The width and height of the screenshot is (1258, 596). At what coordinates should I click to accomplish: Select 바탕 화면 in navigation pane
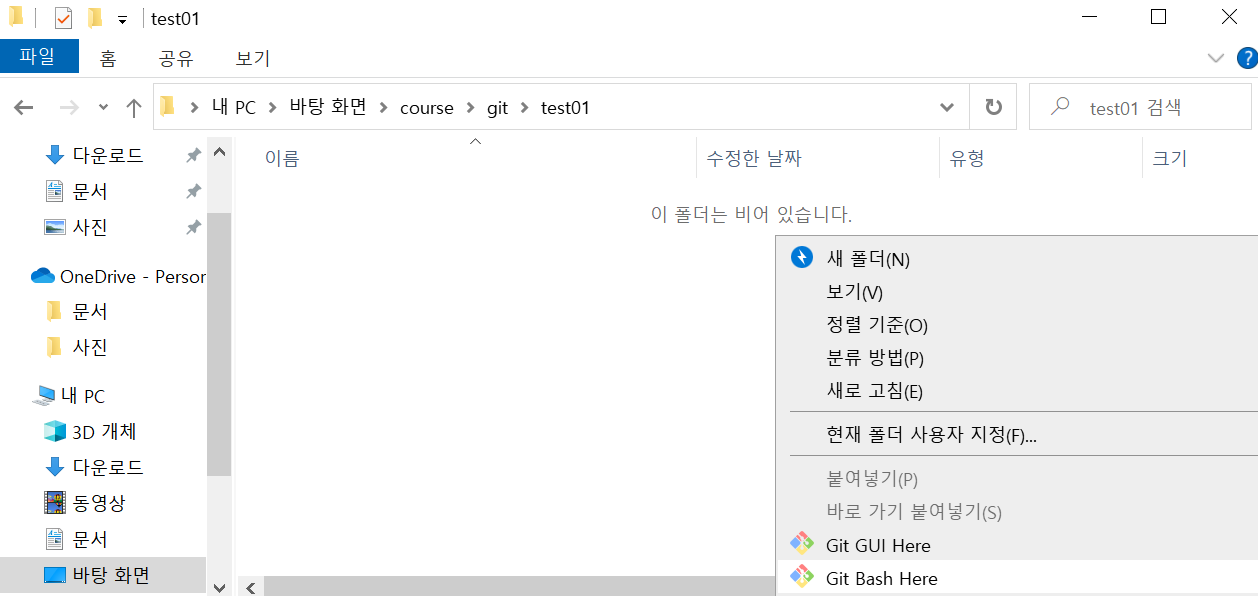[x=103, y=575]
